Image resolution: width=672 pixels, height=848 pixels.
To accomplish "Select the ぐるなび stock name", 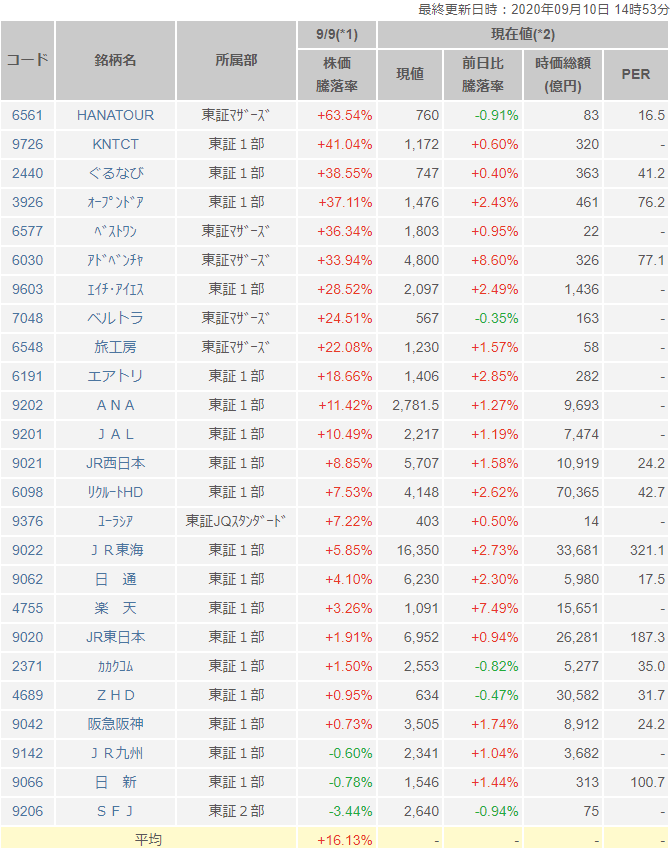I will (x=116, y=173).
